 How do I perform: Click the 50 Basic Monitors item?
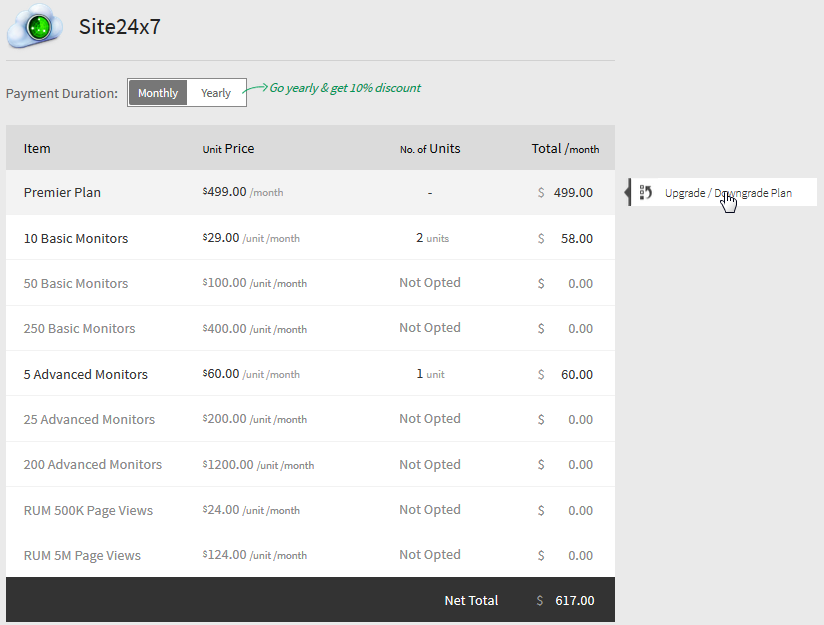point(76,283)
